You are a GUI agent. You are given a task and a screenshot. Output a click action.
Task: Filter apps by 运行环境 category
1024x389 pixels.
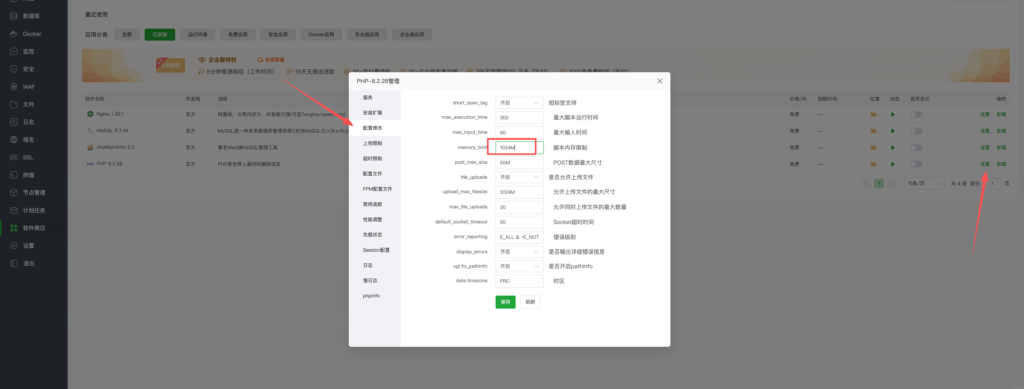pyautogui.click(x=197, y=35)
